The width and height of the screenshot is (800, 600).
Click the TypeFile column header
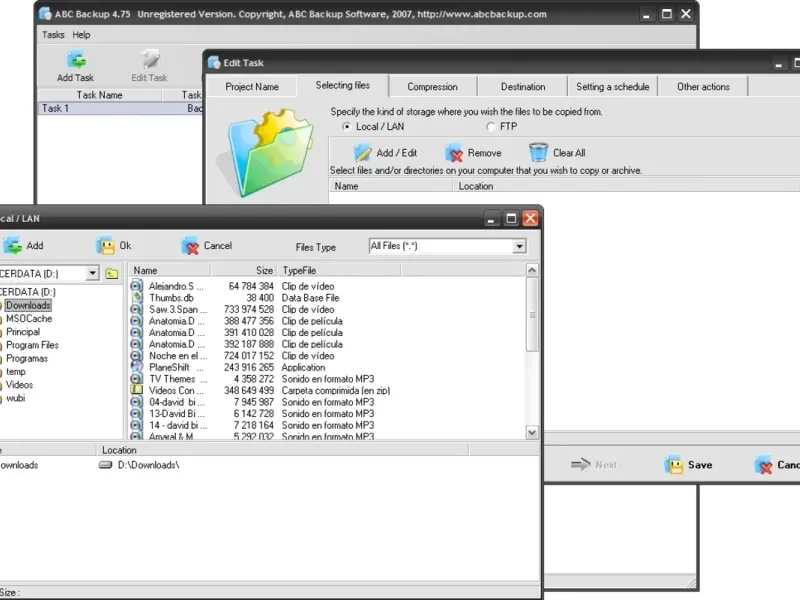(339, 270)
